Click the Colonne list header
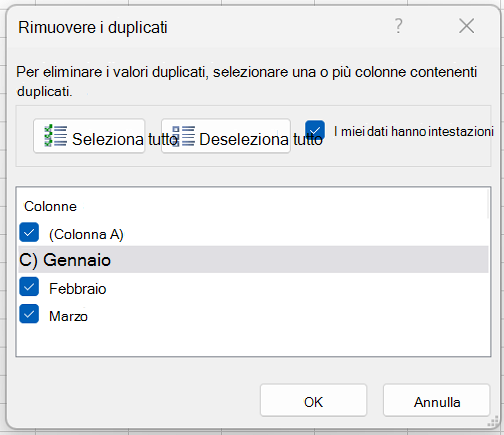Image resolution: width=504 pixels, height=435 pixels. point(50,207)
